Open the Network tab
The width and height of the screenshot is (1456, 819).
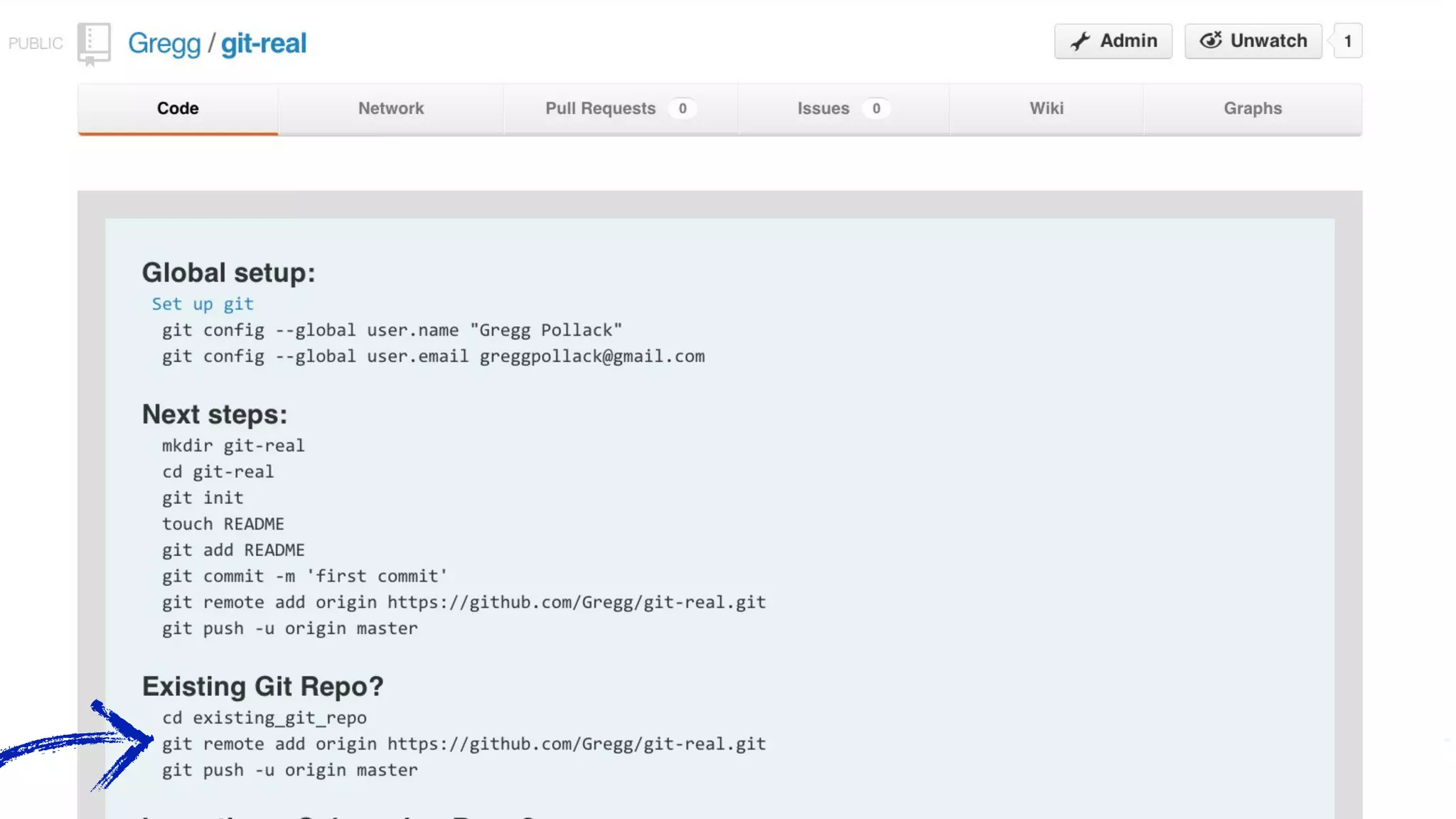point(390,109)
